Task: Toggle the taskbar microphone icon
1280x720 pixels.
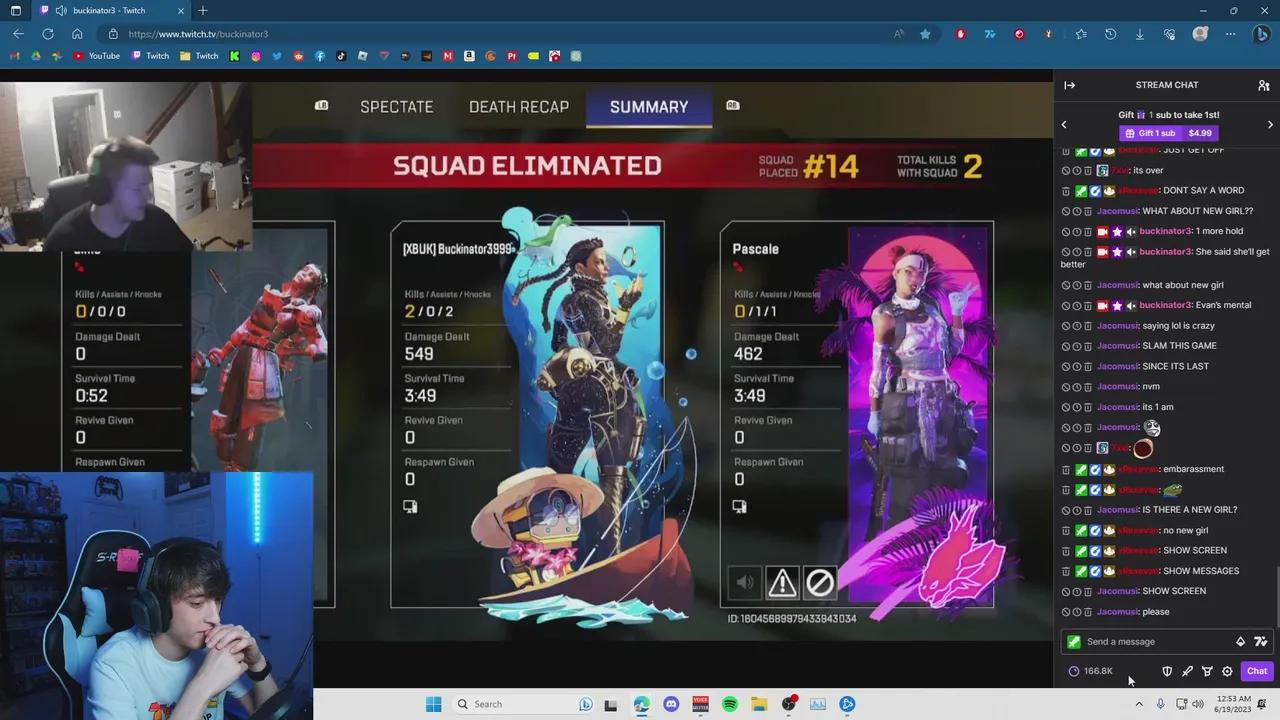Action: (1160, 704)
